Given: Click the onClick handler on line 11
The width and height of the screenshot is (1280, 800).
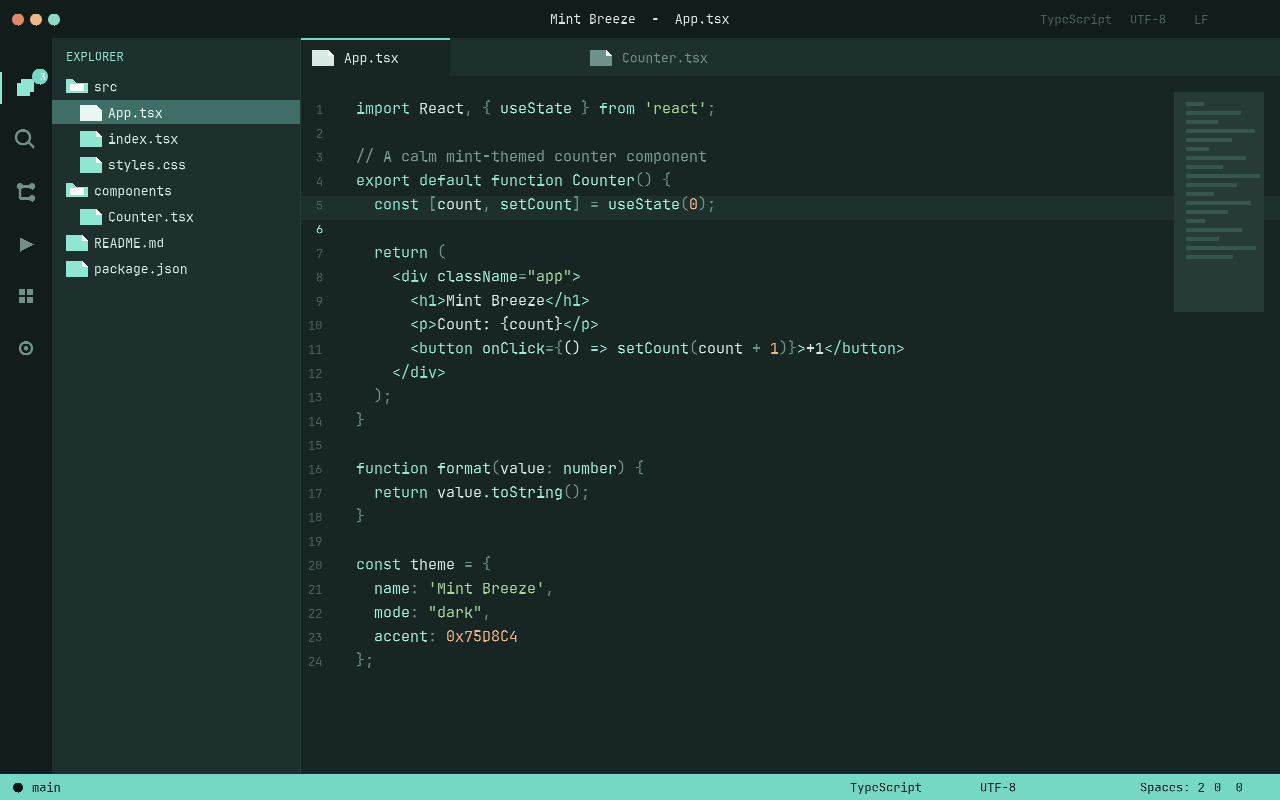Looking at the screenshot, I should point(640,349).
